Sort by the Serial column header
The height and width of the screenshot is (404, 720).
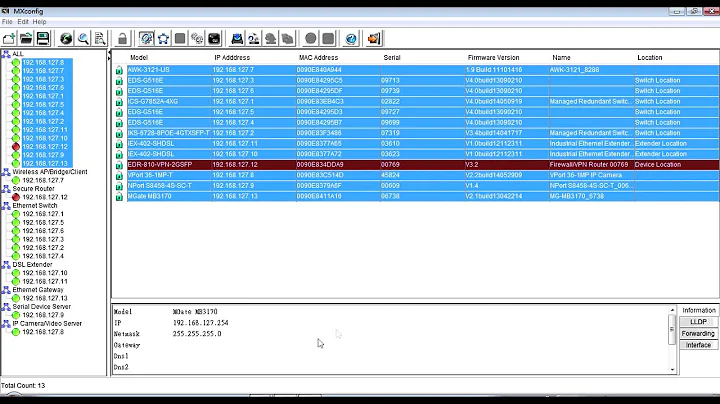click(x=392, y=57)
